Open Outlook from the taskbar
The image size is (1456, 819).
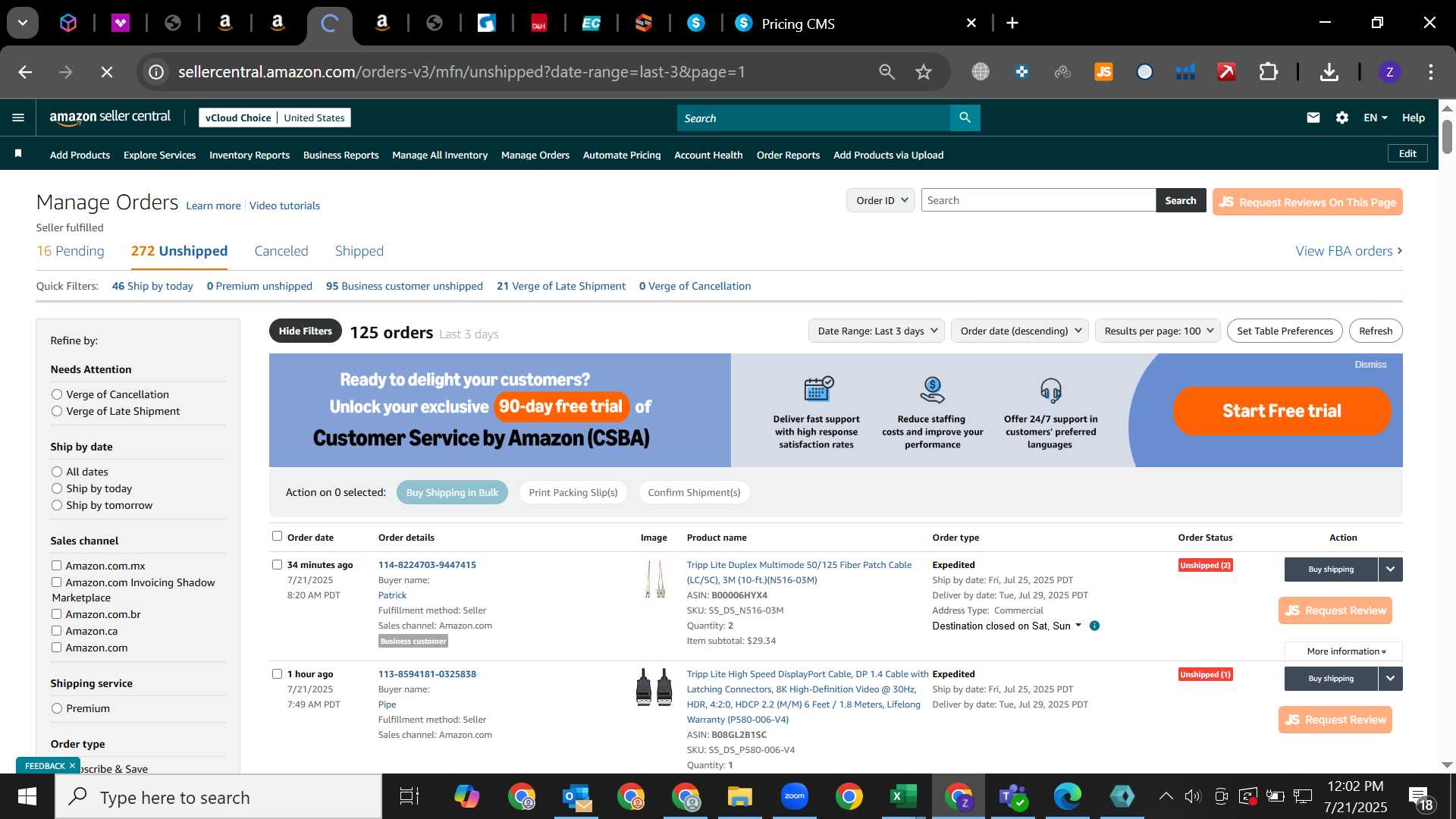click(x=576, y=796)
